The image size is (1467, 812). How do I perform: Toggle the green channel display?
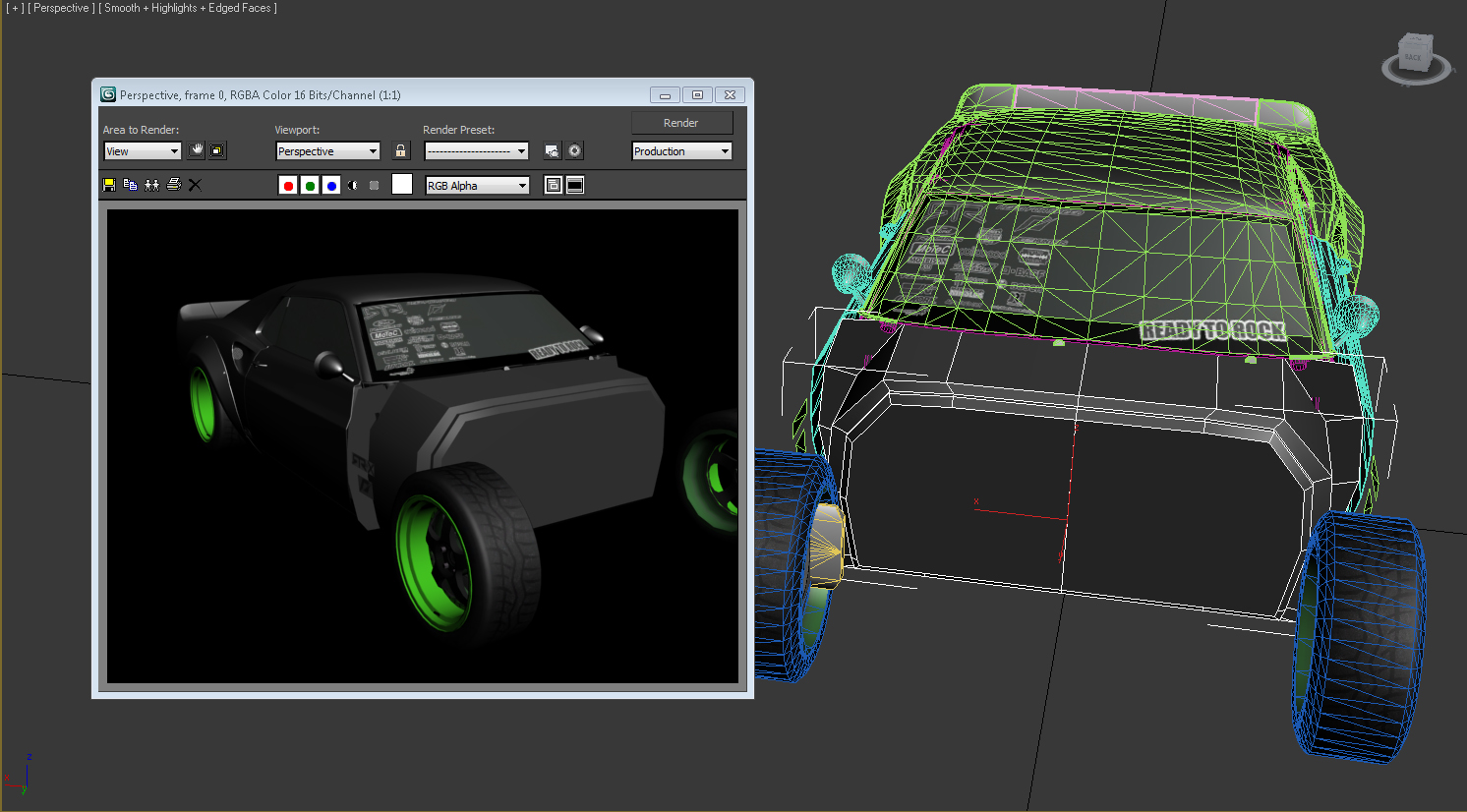(310, 186)
